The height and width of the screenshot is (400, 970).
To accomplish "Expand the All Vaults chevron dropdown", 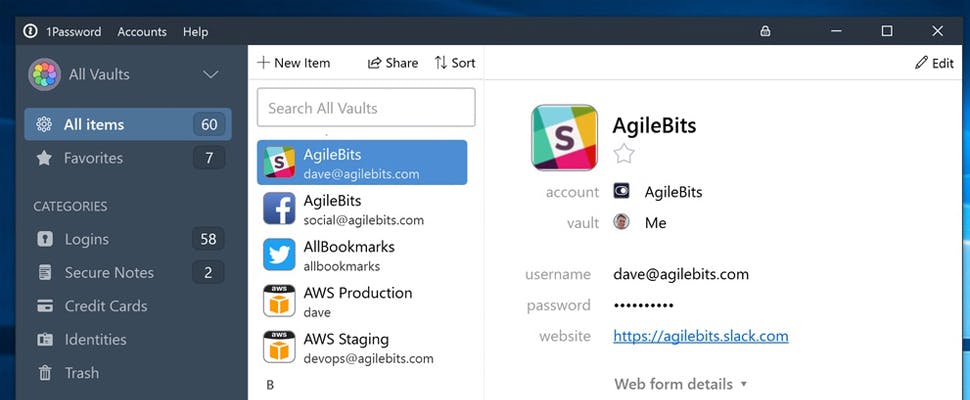I will (211, 75).
